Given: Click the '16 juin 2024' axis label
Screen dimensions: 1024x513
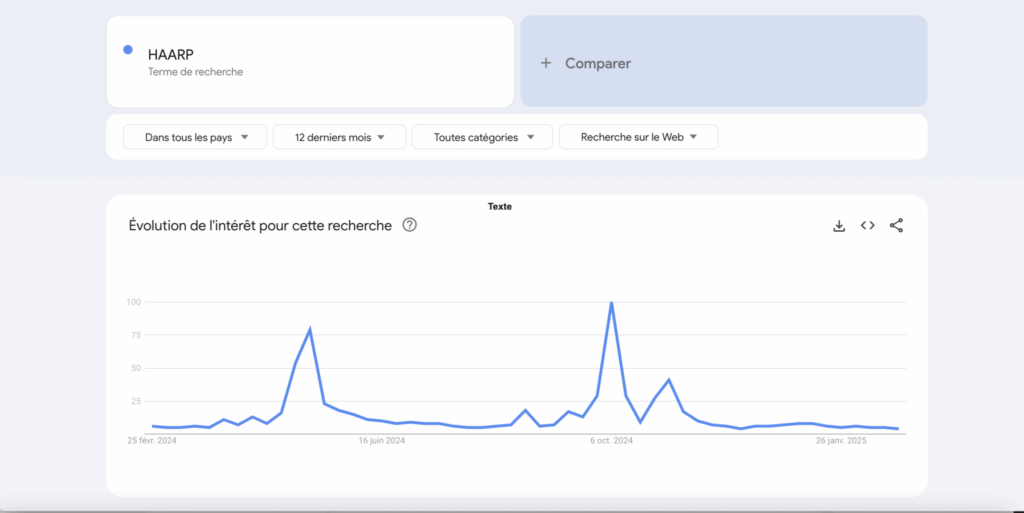Looking at the screenshot, I should click(381, 441).
